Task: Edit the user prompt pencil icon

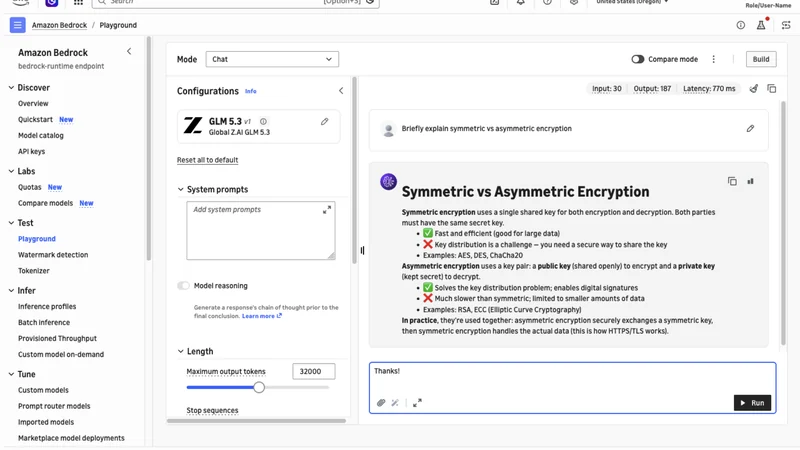Action: pos(750,129)
